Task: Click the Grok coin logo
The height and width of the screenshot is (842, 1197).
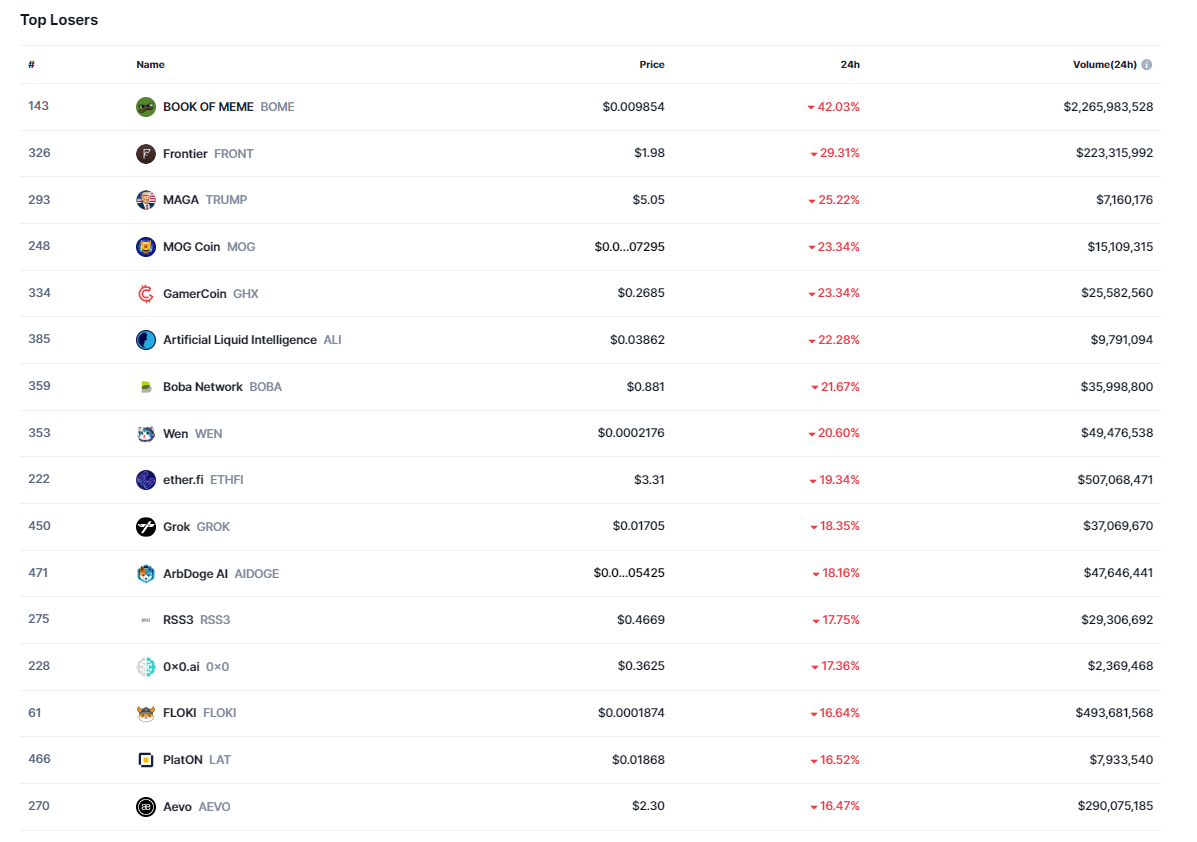Action: click(x=146, y=527)
